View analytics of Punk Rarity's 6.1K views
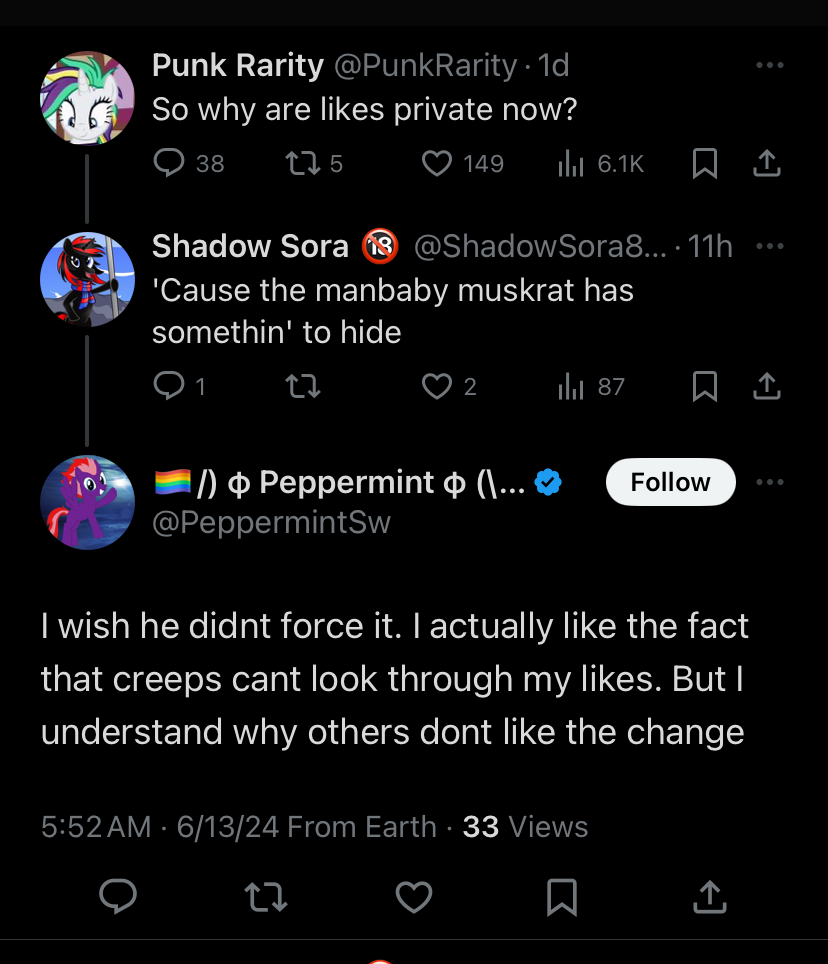This screenshot has height=964, width=828. pyautogui.click(x=571, y=164)
